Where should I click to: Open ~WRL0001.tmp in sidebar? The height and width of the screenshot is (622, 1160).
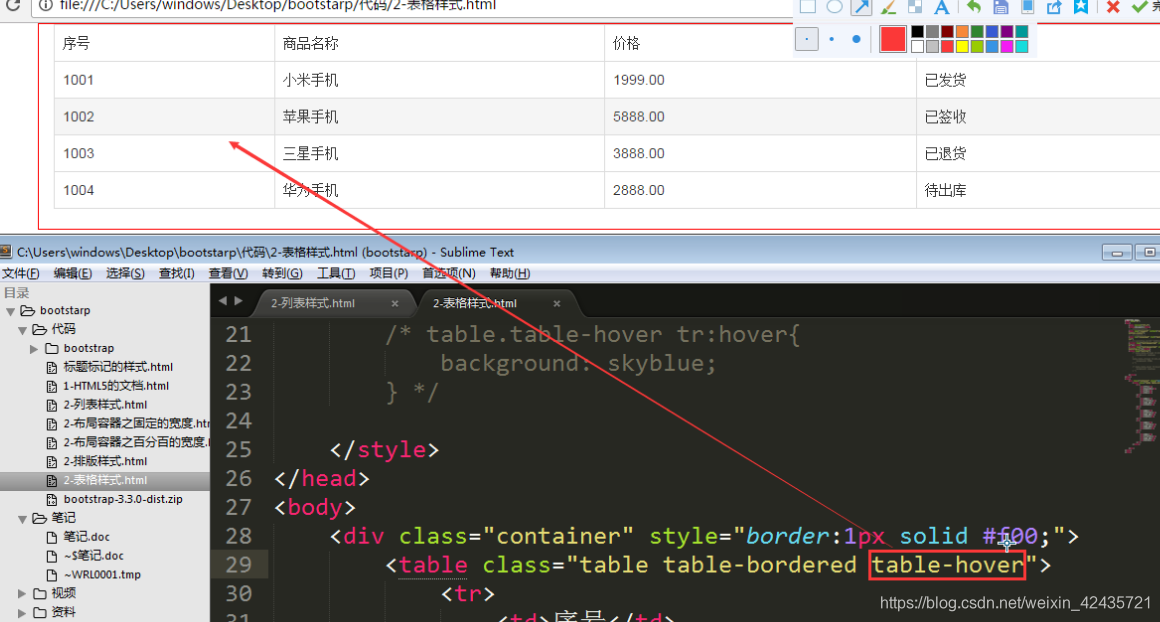101,575
